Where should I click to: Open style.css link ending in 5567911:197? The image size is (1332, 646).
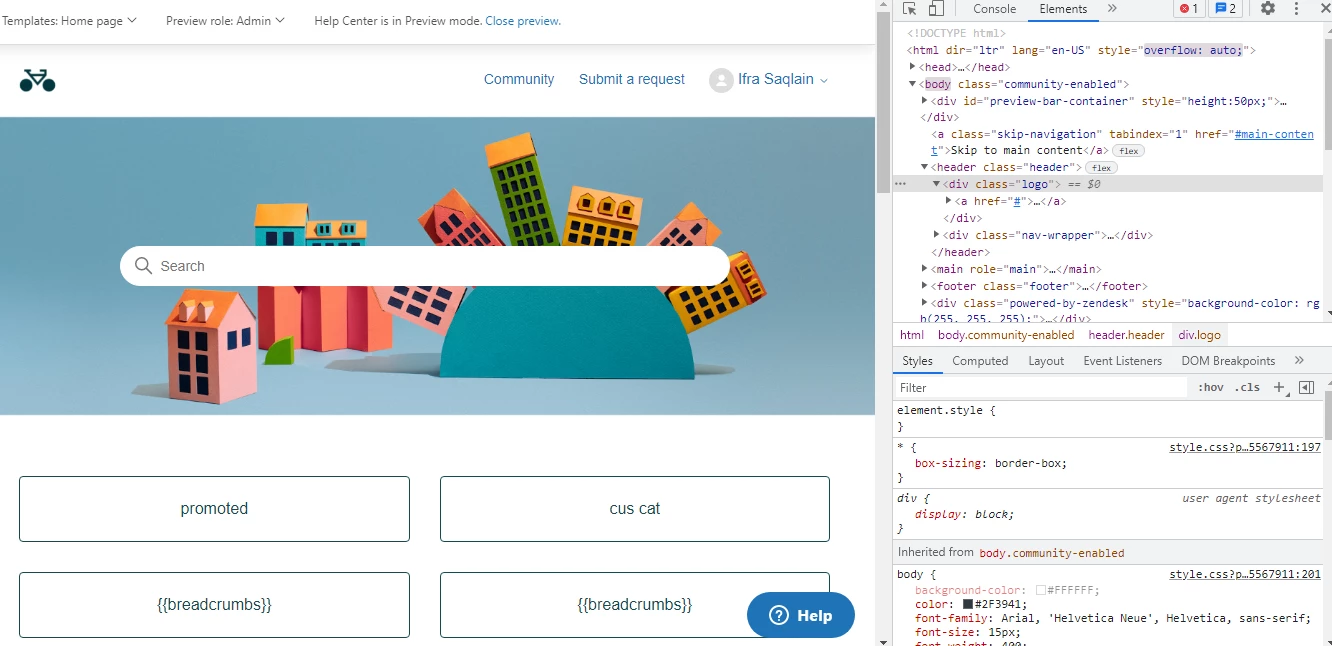[x=1245, y=447]
